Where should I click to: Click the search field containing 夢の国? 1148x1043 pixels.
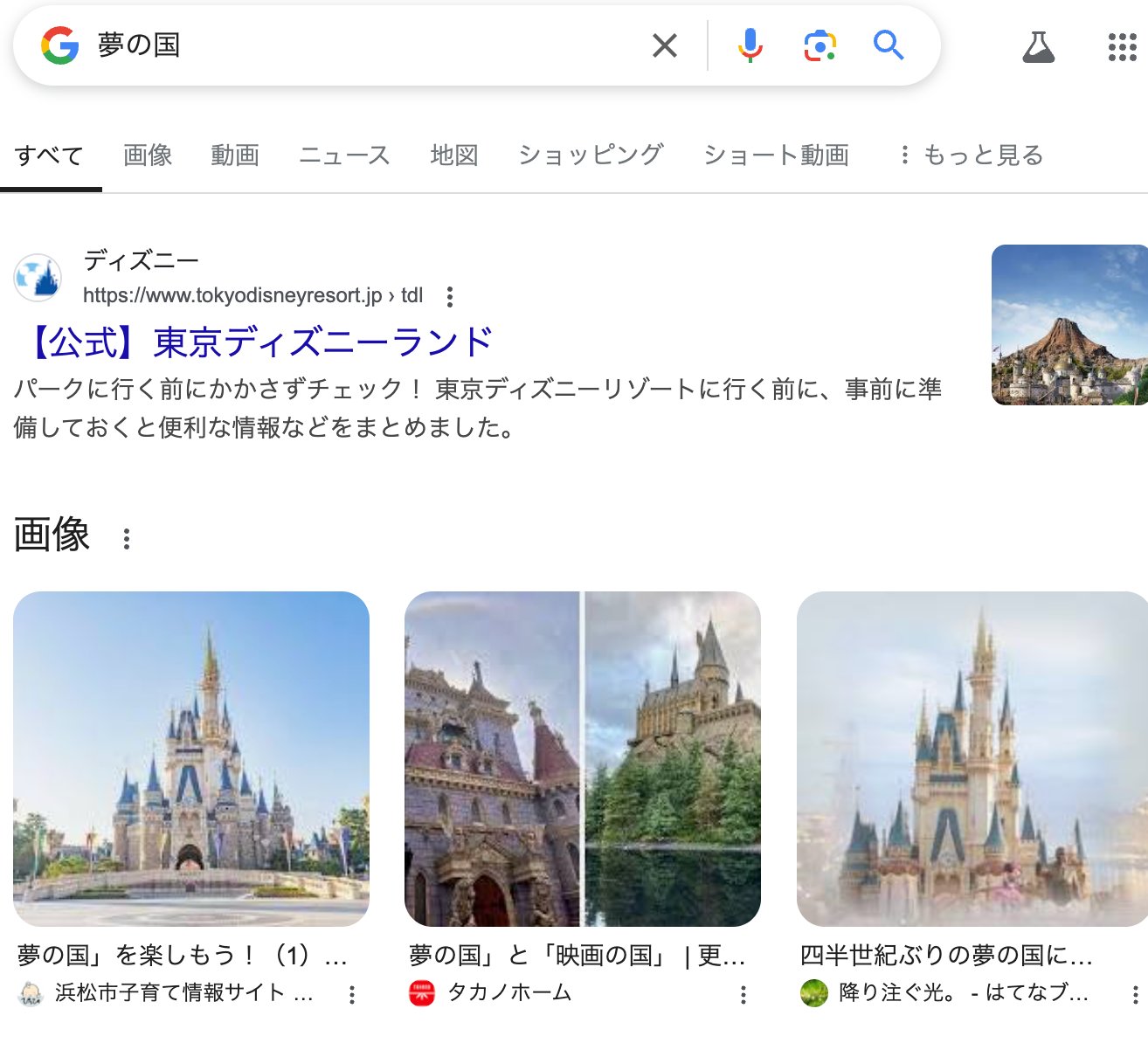[367, 45]
